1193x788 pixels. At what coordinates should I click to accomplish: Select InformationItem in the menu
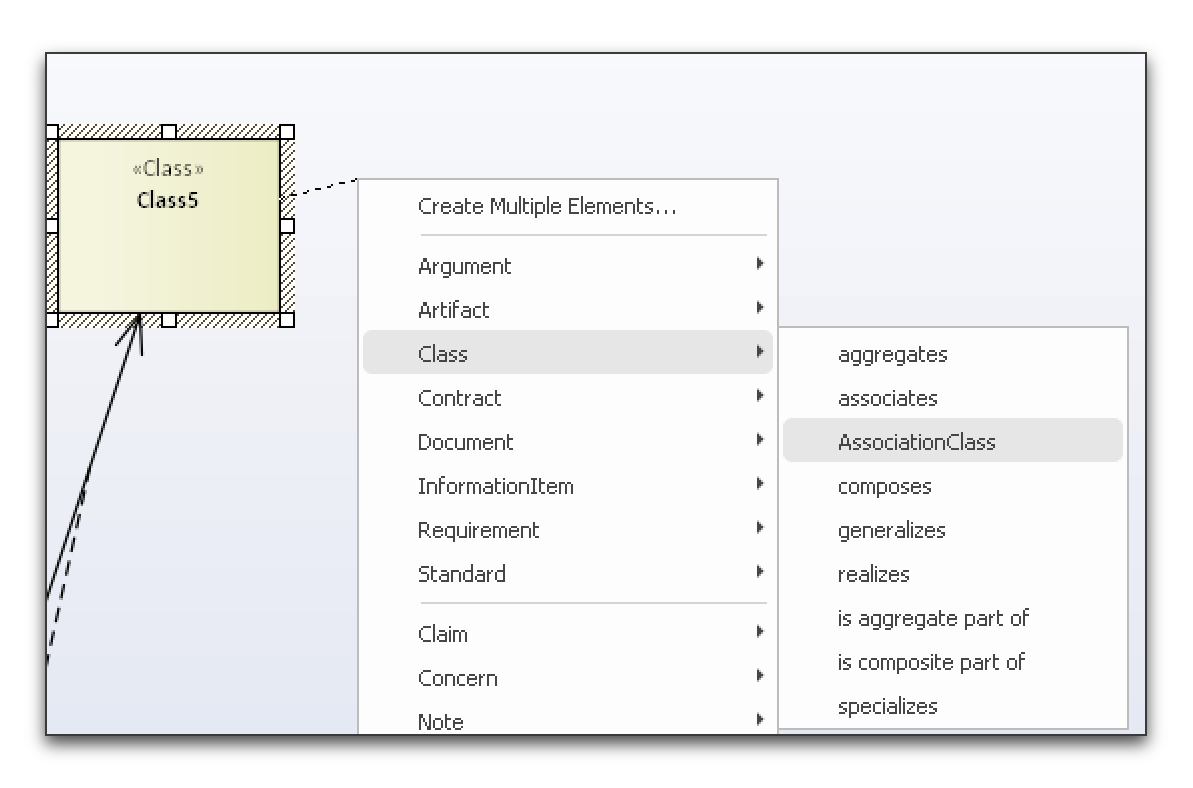point(495,486)
